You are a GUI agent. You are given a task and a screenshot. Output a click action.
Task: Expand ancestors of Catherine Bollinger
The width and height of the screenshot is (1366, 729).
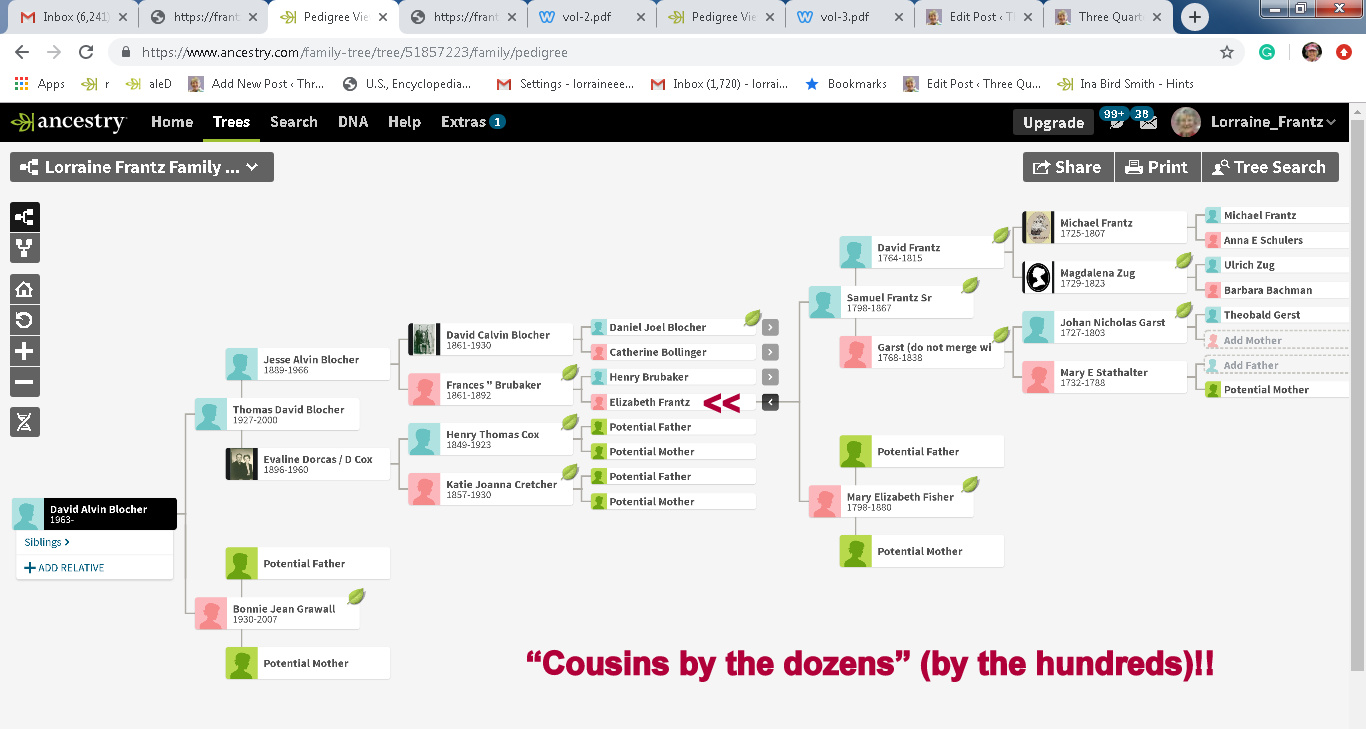(x=770, y=352)
